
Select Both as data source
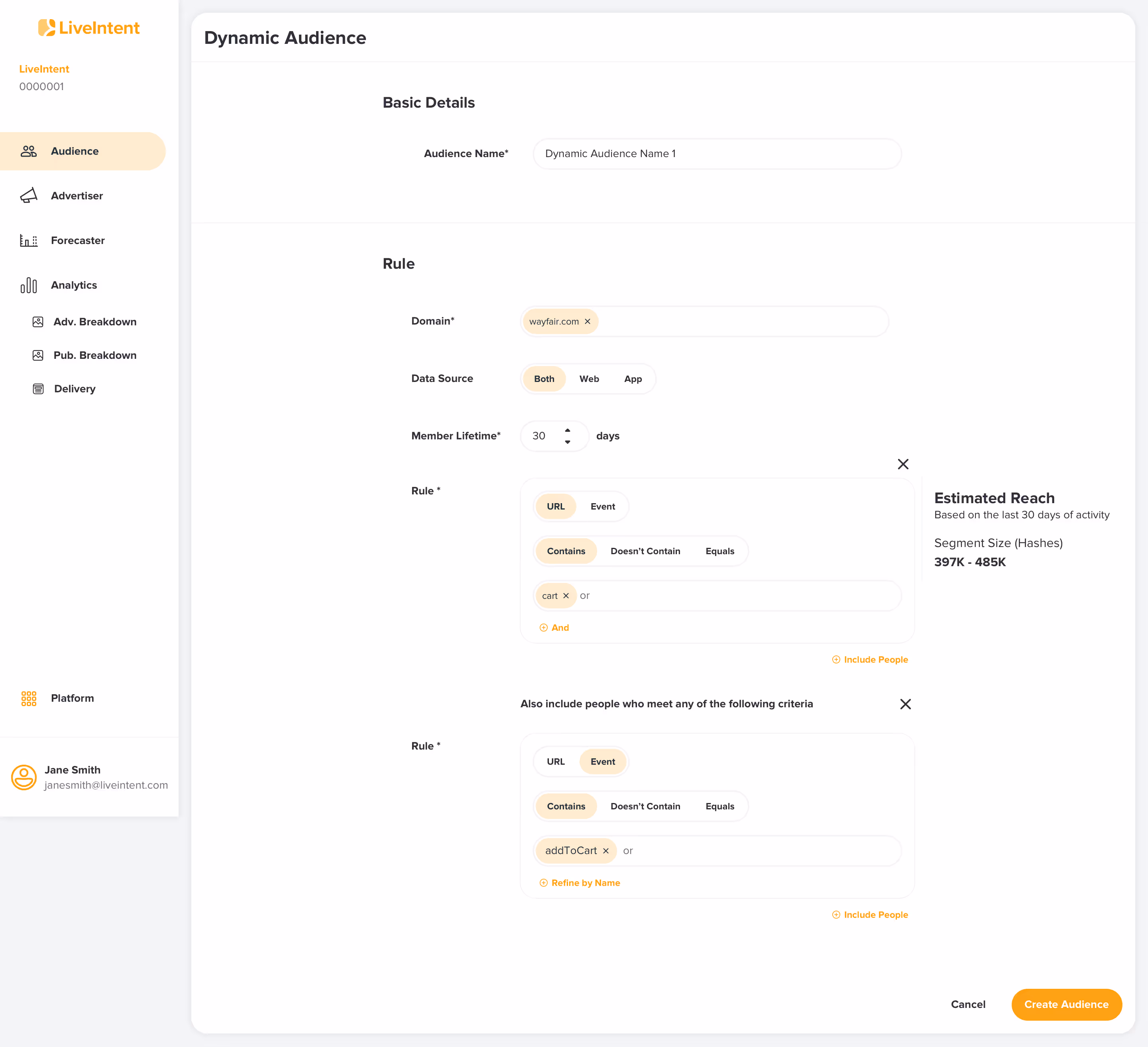(x=545, y=379)
